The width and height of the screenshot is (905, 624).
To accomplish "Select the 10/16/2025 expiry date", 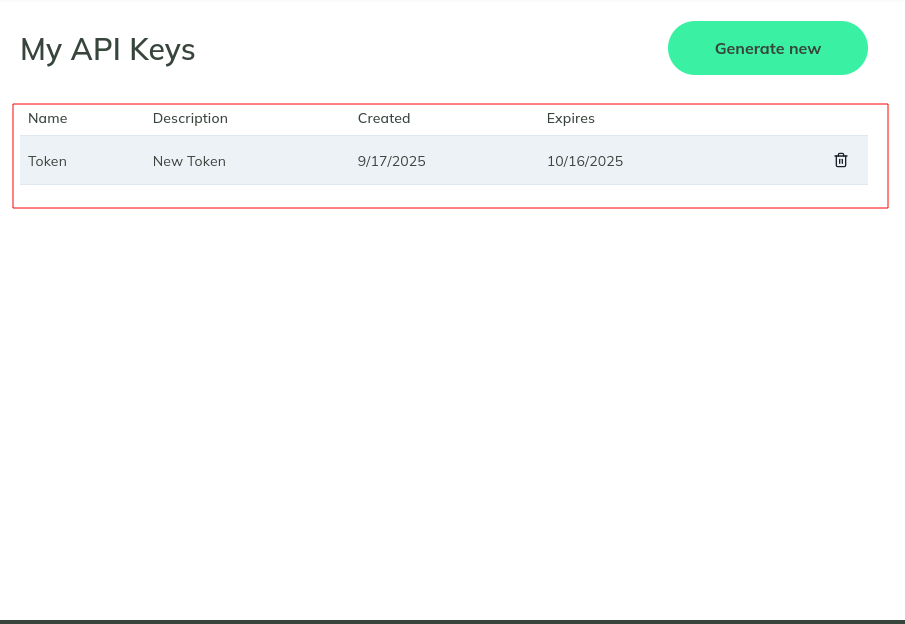I will pyautogui.click(x=585, y=160).
